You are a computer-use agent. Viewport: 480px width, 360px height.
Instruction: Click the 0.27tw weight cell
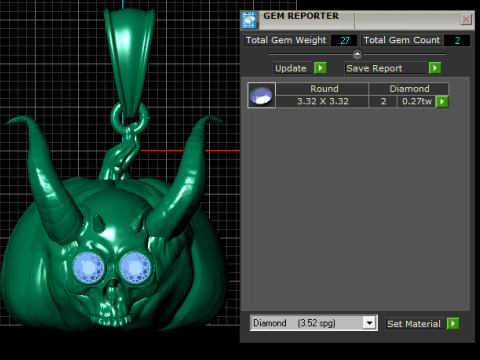point(417,101)
